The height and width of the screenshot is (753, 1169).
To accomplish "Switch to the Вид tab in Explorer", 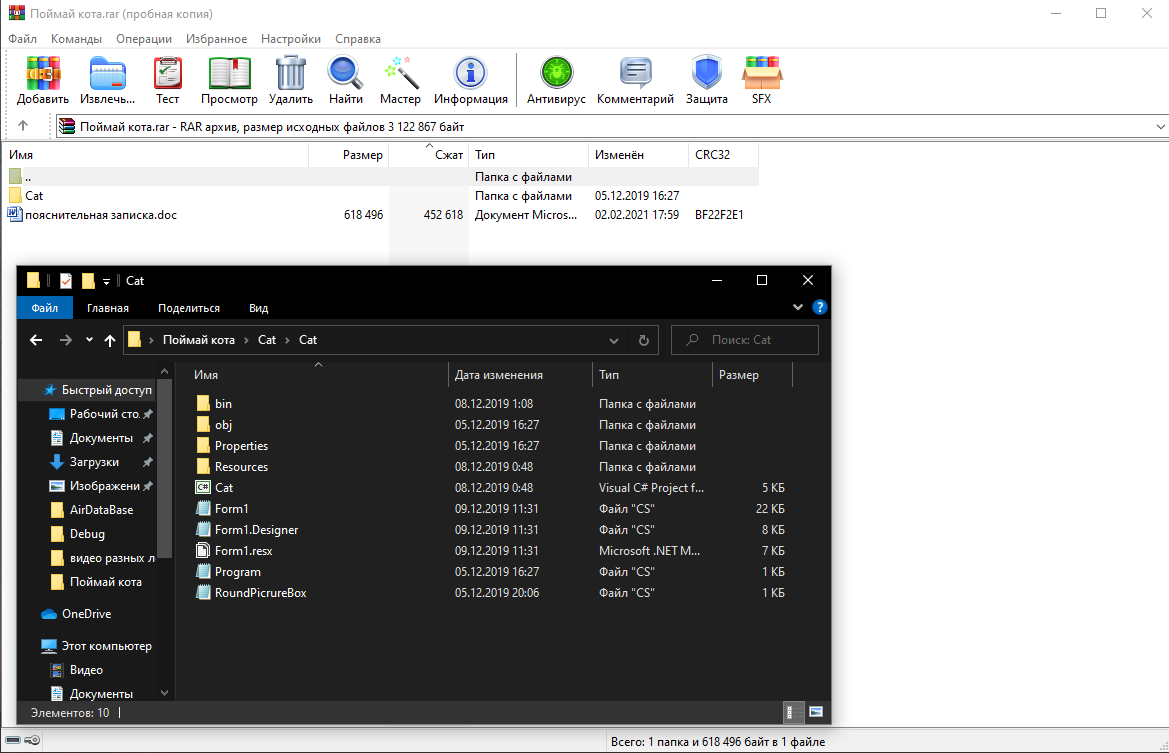I will click(258, 308).
